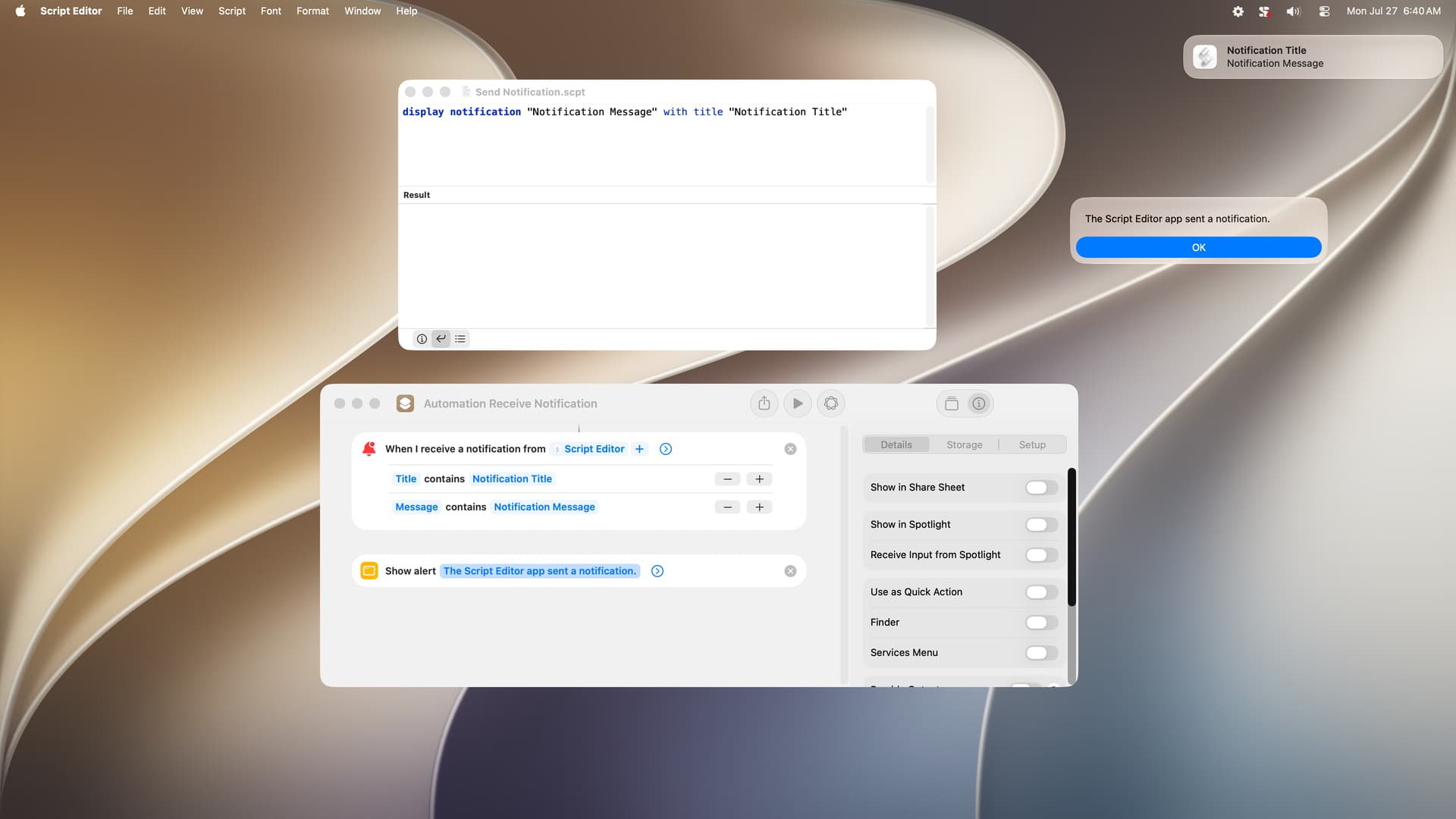Viewport: 1456px width, 819px height.
Task: Open the File menu
Action: pos(125,11)
